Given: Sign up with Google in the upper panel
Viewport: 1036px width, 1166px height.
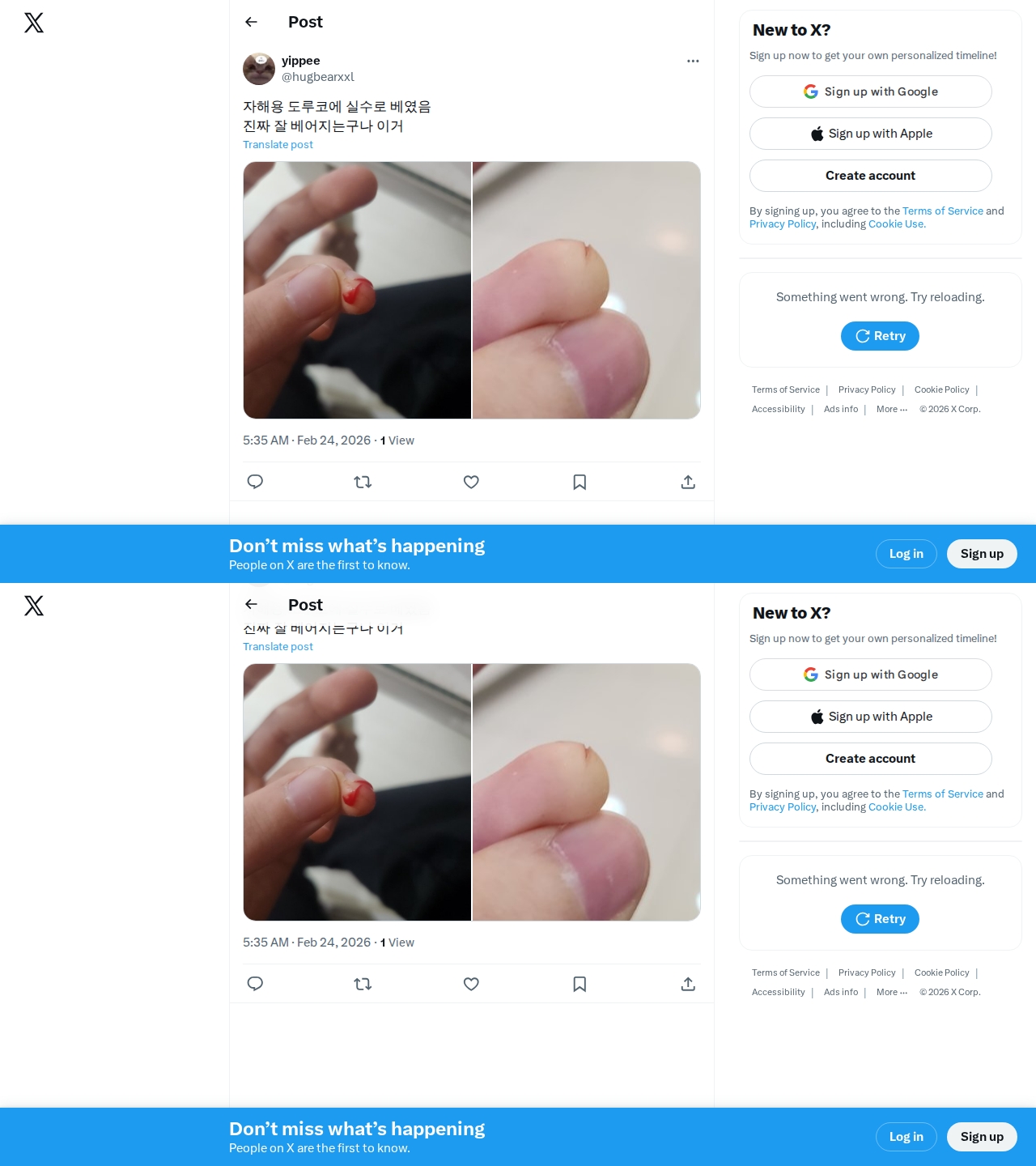Looking at the screenshot, I should coord(871,91).
